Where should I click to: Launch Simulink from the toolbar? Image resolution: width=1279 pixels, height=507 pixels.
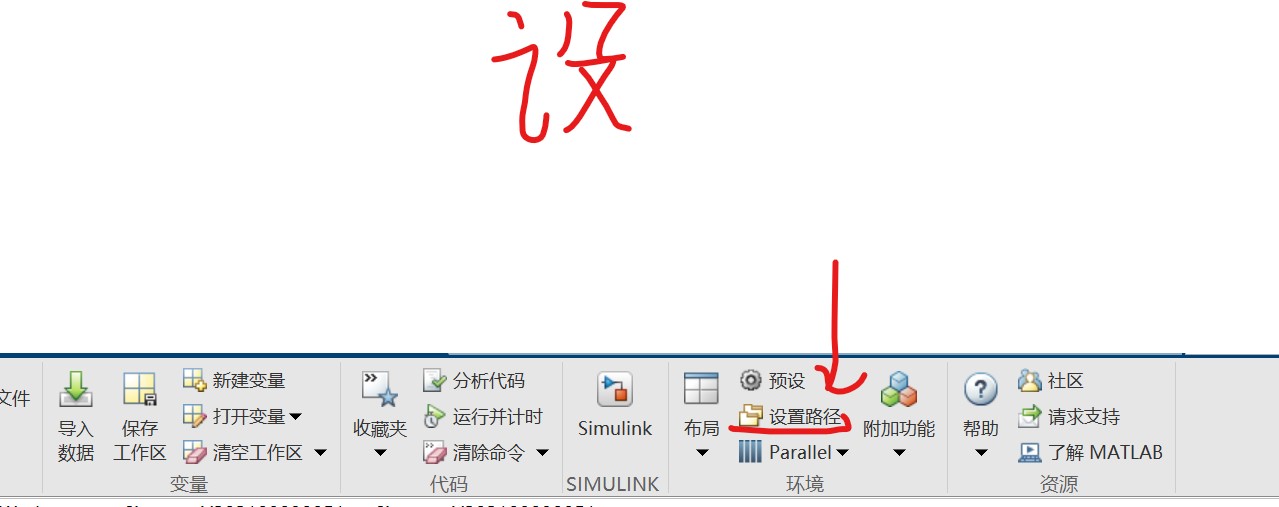point(615,389)
